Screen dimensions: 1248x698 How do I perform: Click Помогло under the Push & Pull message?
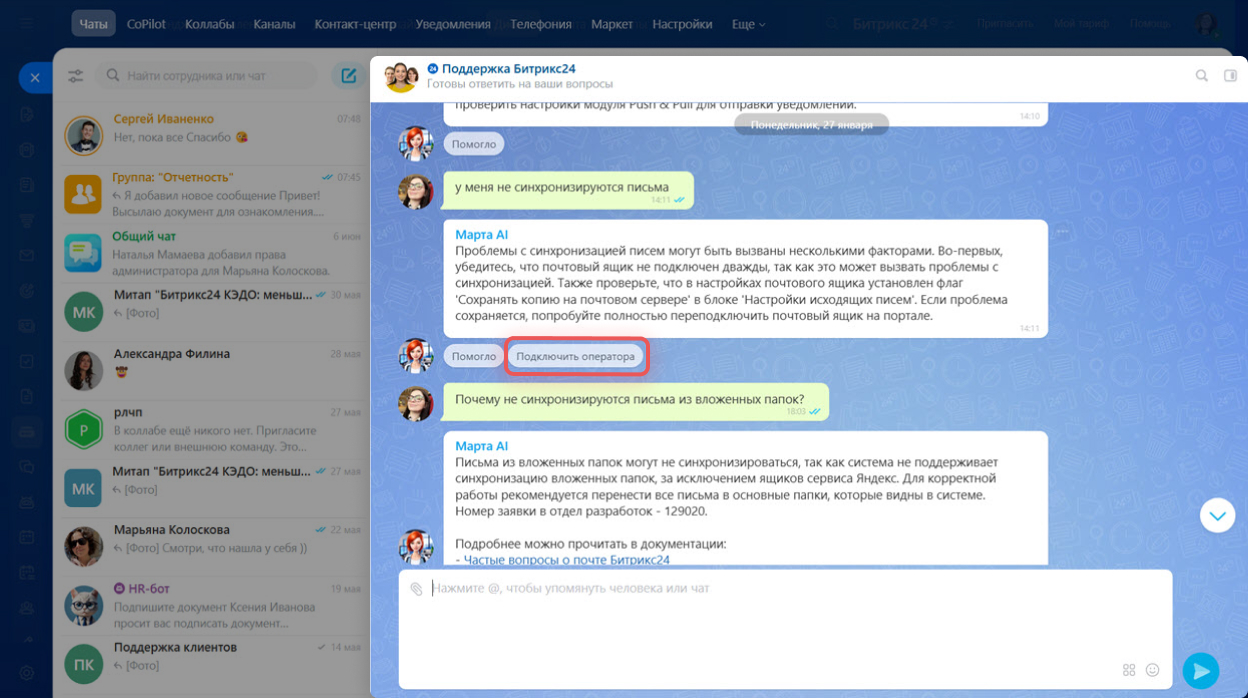pos(473,144)
